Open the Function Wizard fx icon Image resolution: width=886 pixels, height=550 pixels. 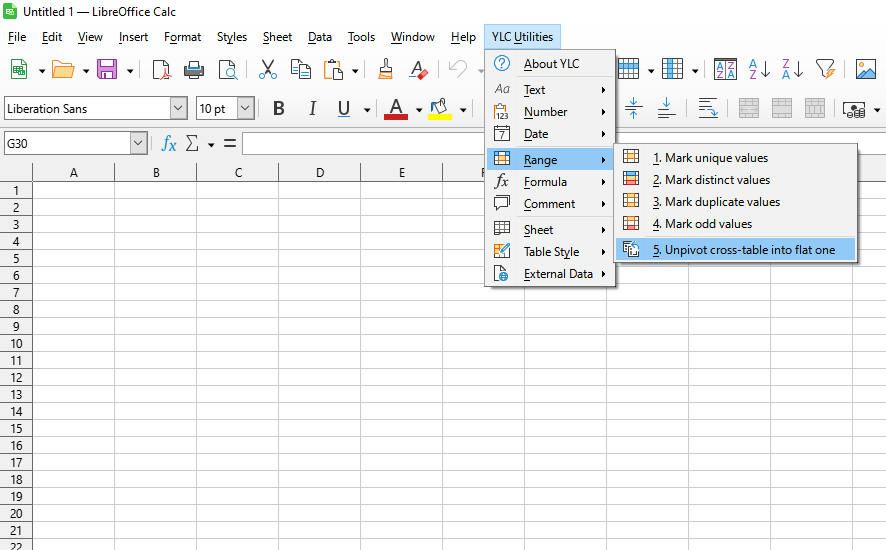pos(169,144)
